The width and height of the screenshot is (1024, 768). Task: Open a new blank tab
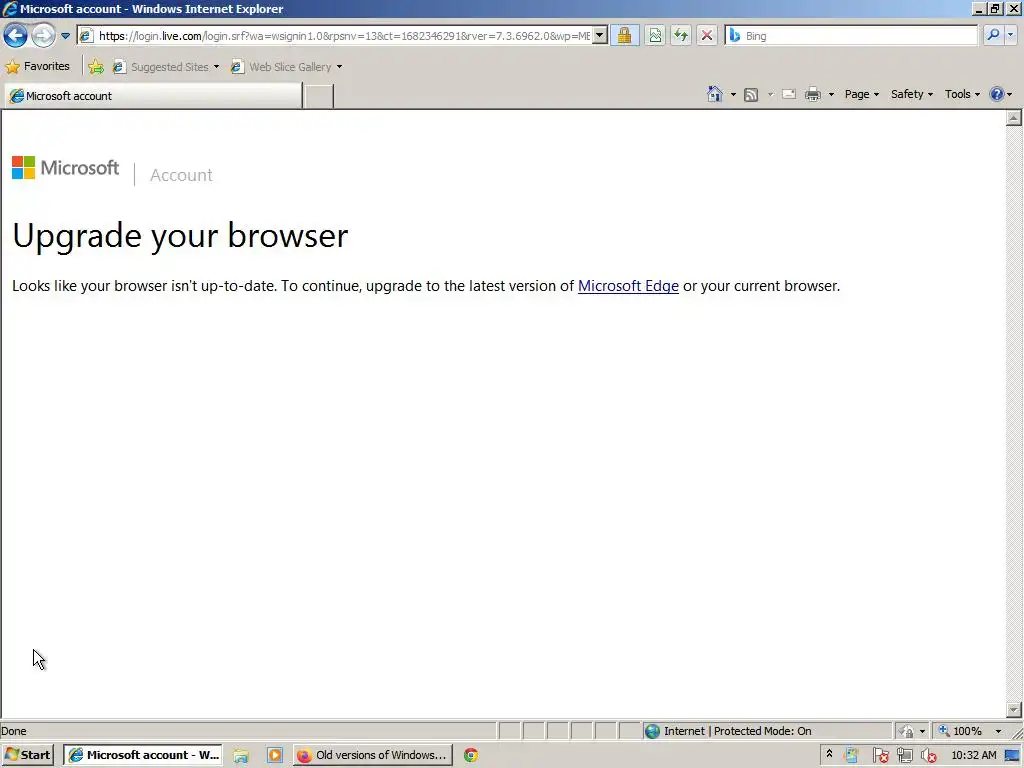(x=319, y=96)
